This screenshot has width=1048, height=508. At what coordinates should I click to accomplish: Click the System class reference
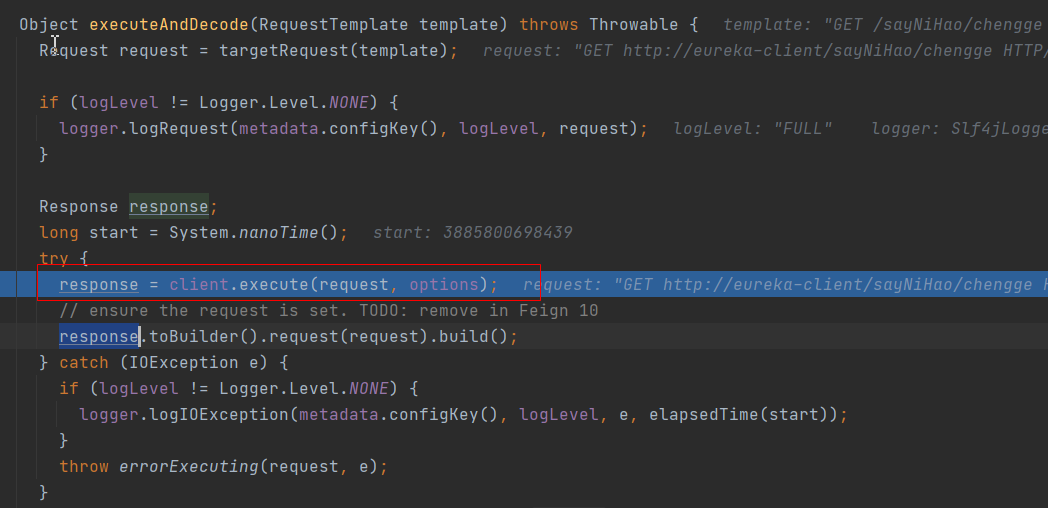[199, 233]
